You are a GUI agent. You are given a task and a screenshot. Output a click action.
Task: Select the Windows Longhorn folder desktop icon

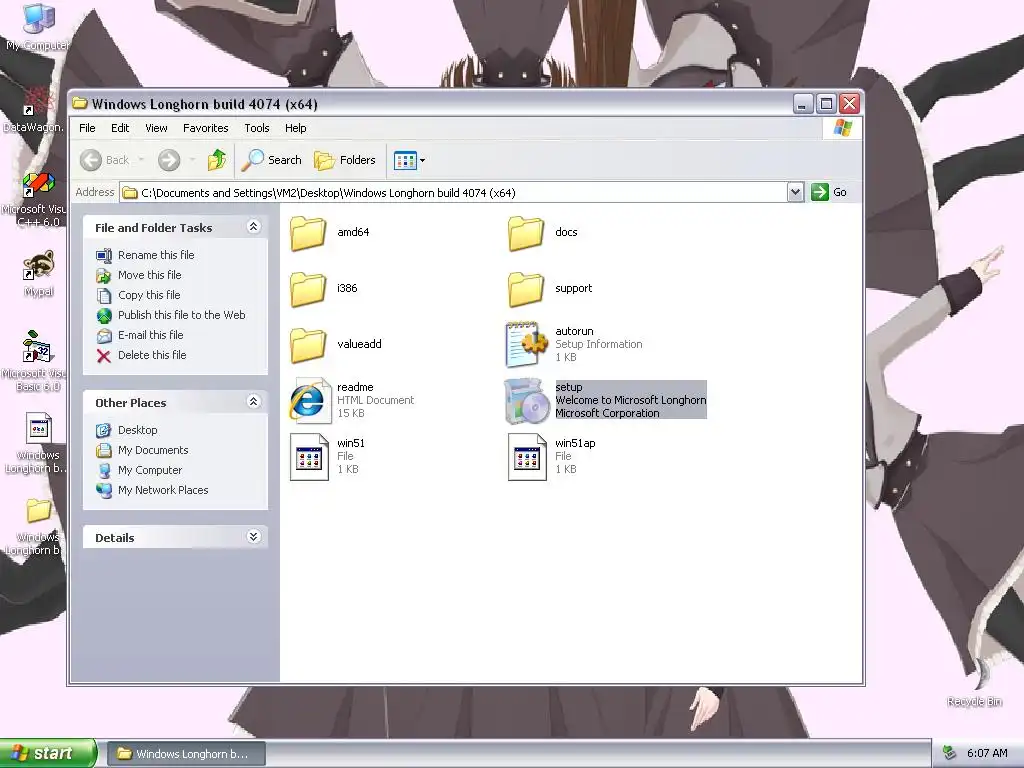tap(35, 526)
